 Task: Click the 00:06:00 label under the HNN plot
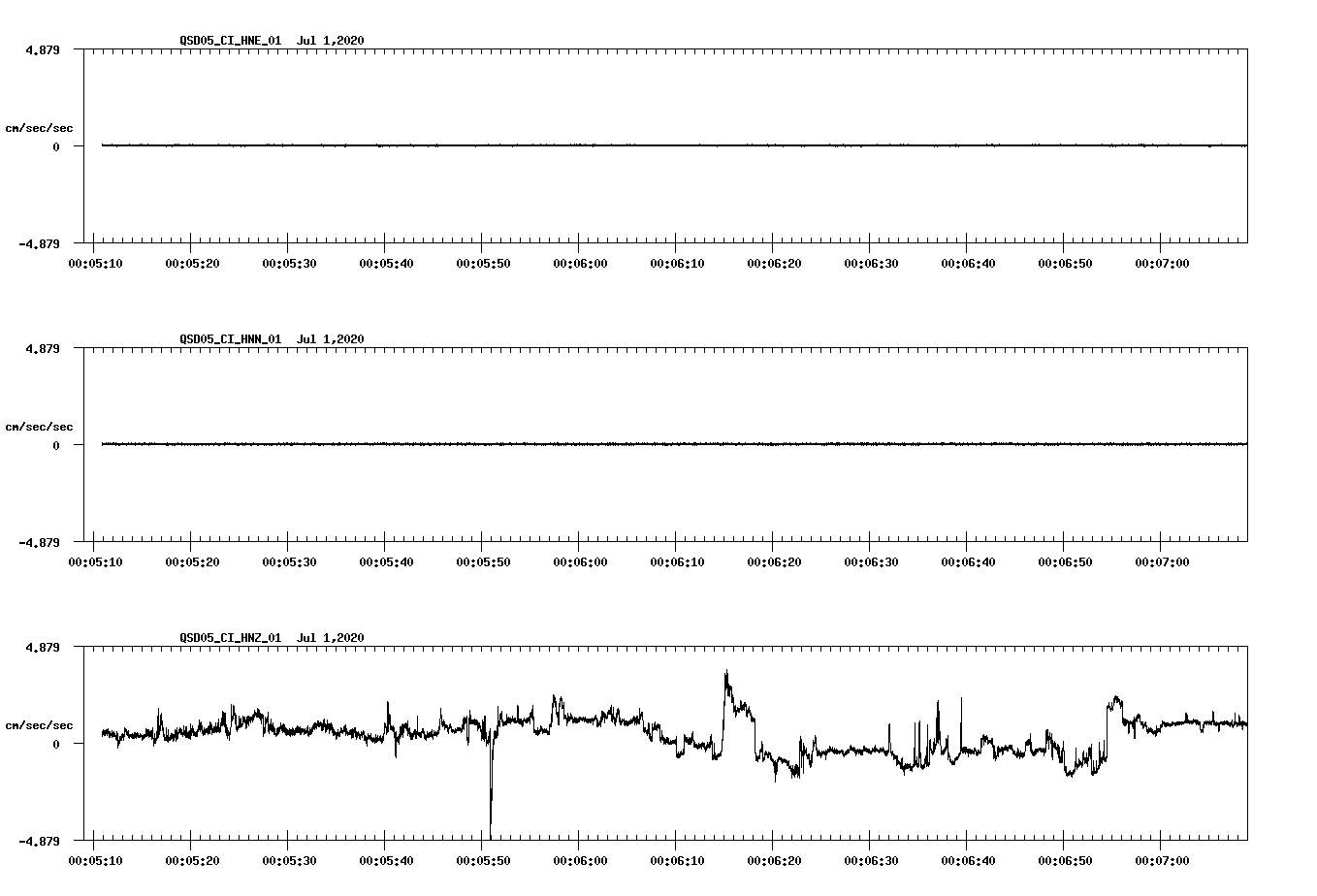(580, 561)
